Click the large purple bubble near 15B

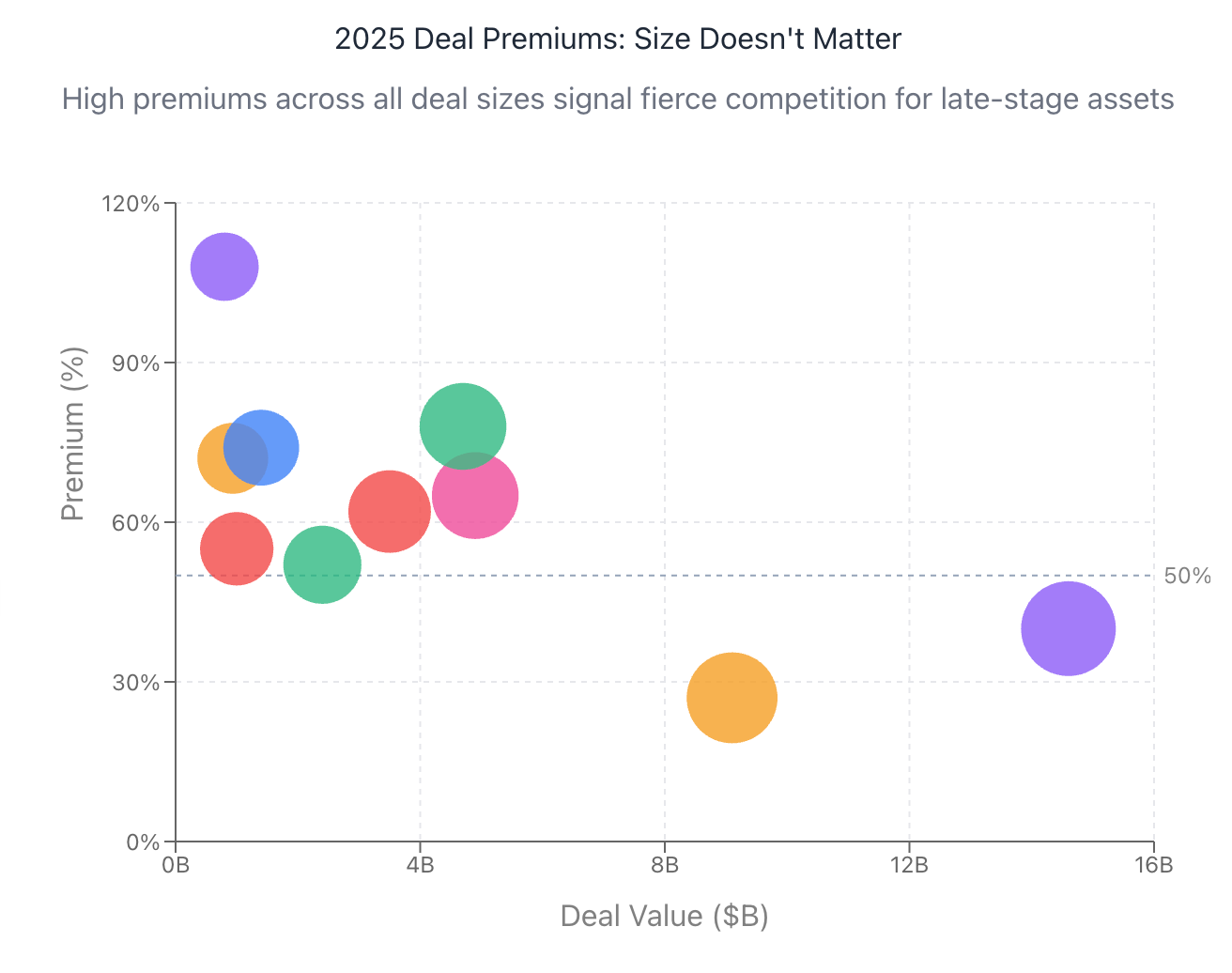pos(1068,628)
